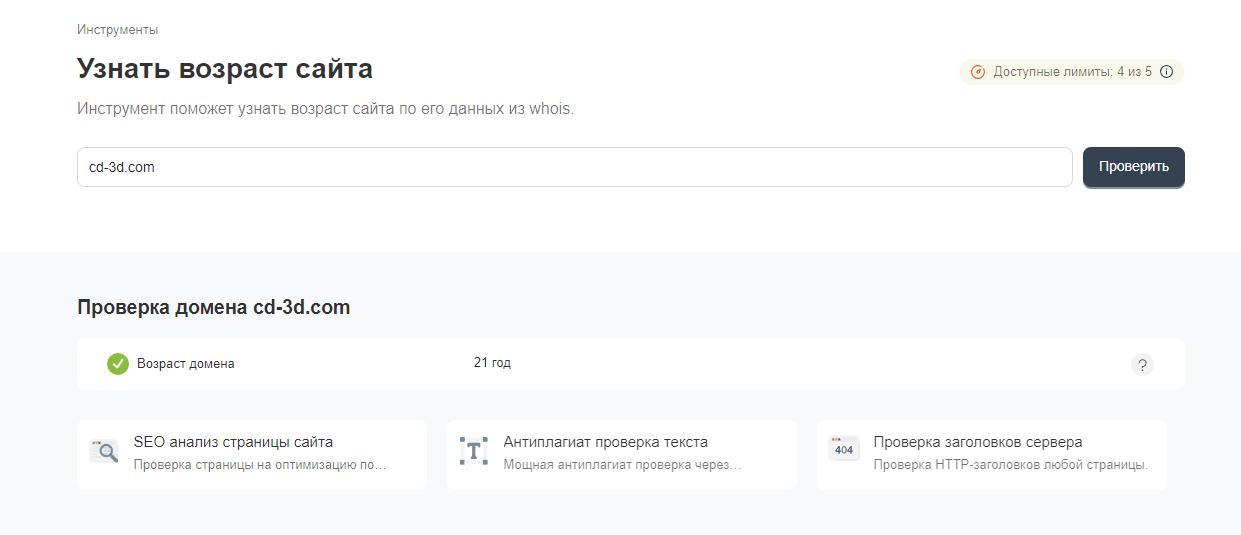Click the 404 server headers icon
This screenshot has height=535, width=1241.
844,449
